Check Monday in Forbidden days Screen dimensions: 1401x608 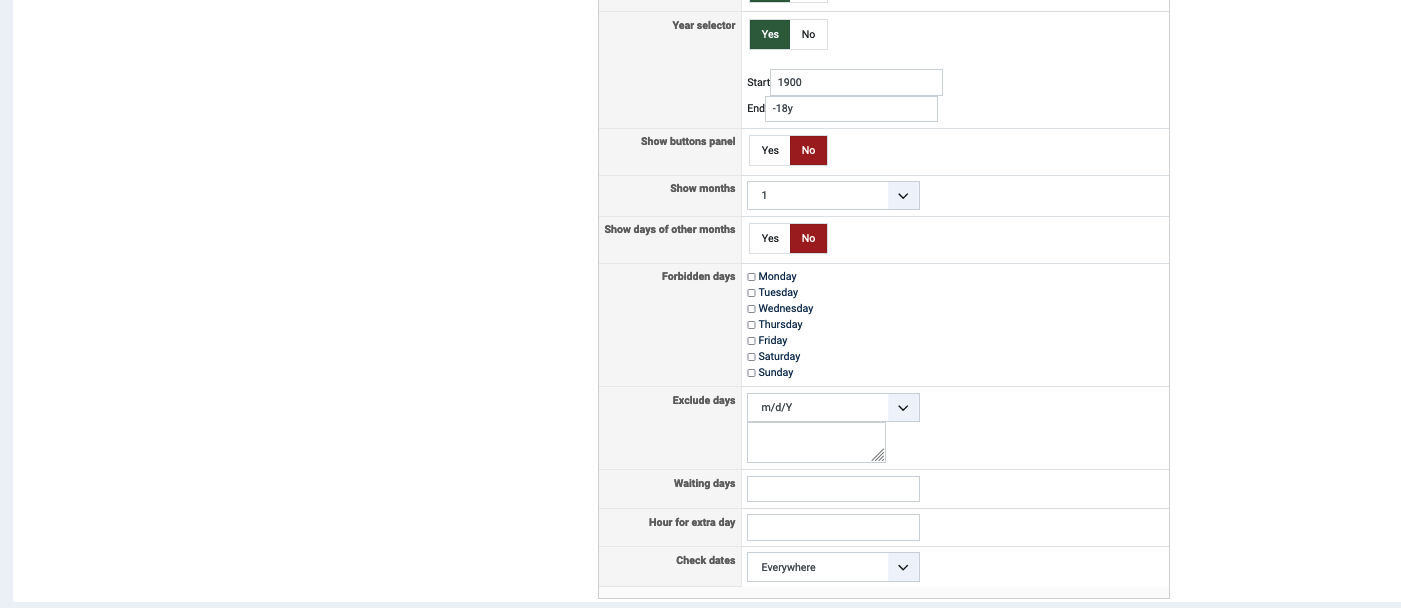752,277
